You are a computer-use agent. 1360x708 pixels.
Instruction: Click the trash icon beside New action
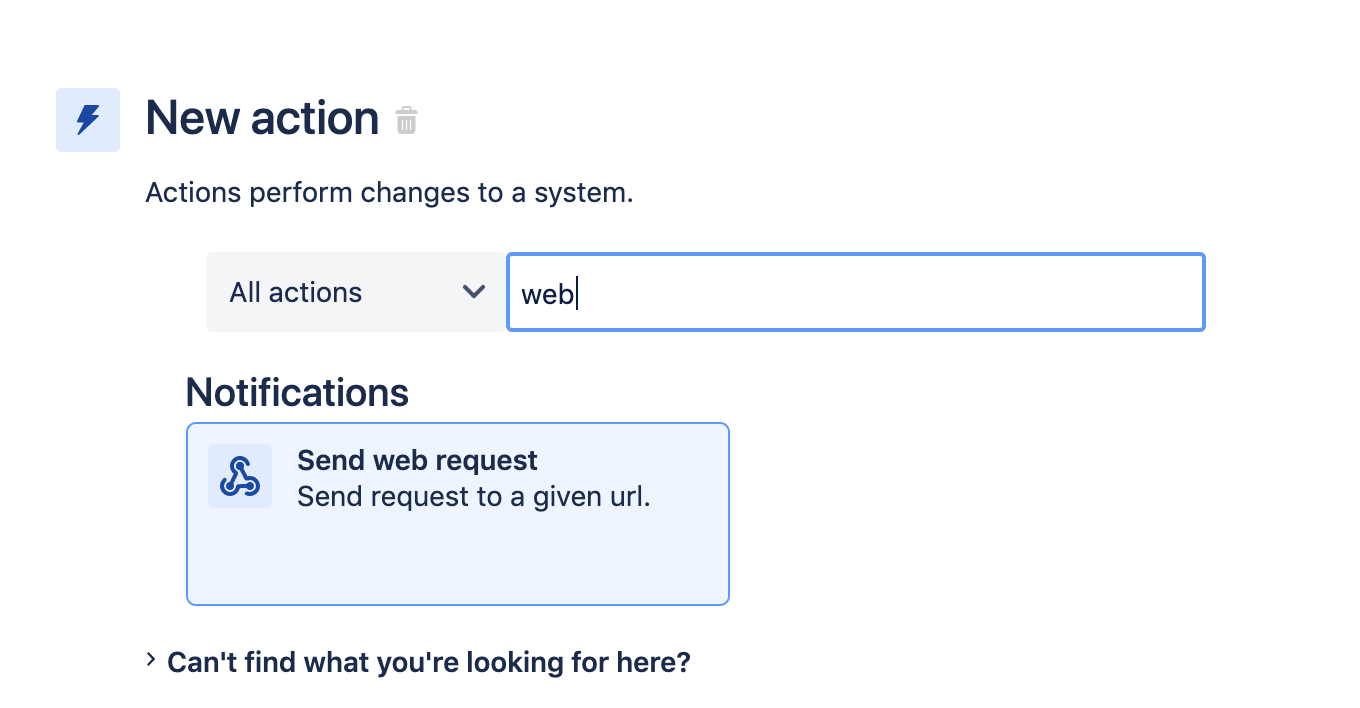coord(406,119)
